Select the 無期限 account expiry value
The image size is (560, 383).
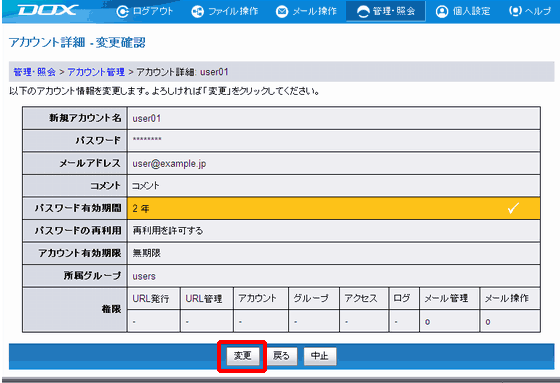coord(147,253)
